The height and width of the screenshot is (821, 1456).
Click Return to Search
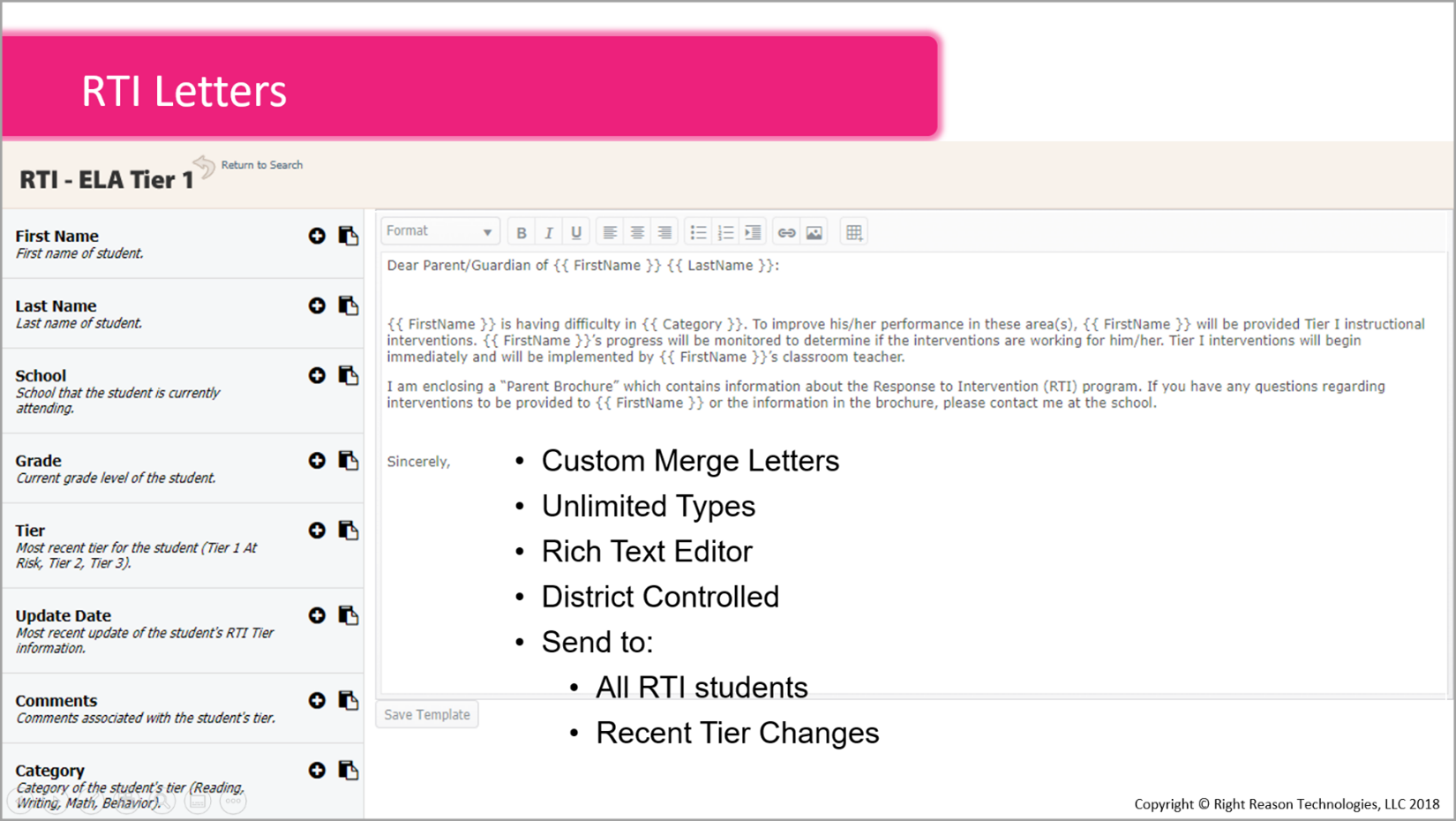(261, 164)
